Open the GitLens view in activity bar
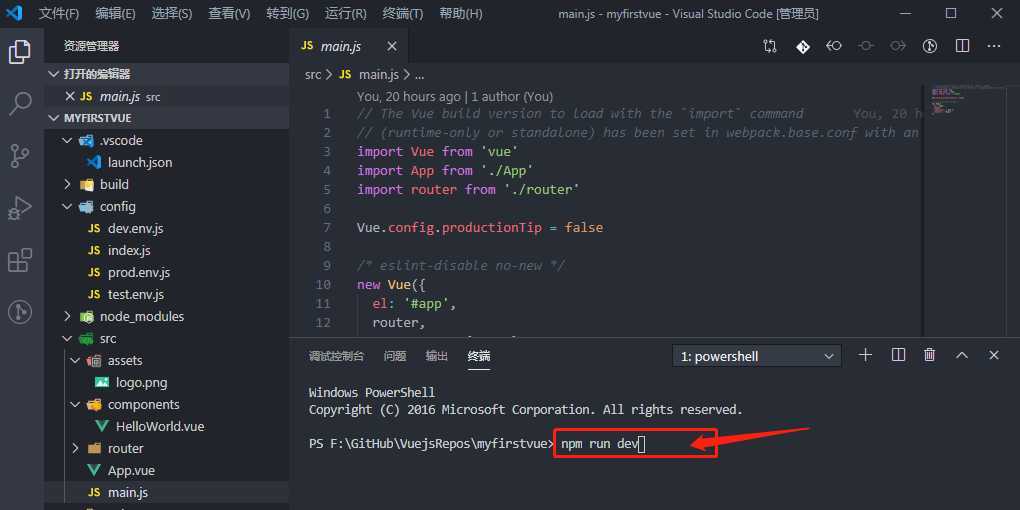The width and height of the screenshot is (1020, 510). [x=20, y=312]
